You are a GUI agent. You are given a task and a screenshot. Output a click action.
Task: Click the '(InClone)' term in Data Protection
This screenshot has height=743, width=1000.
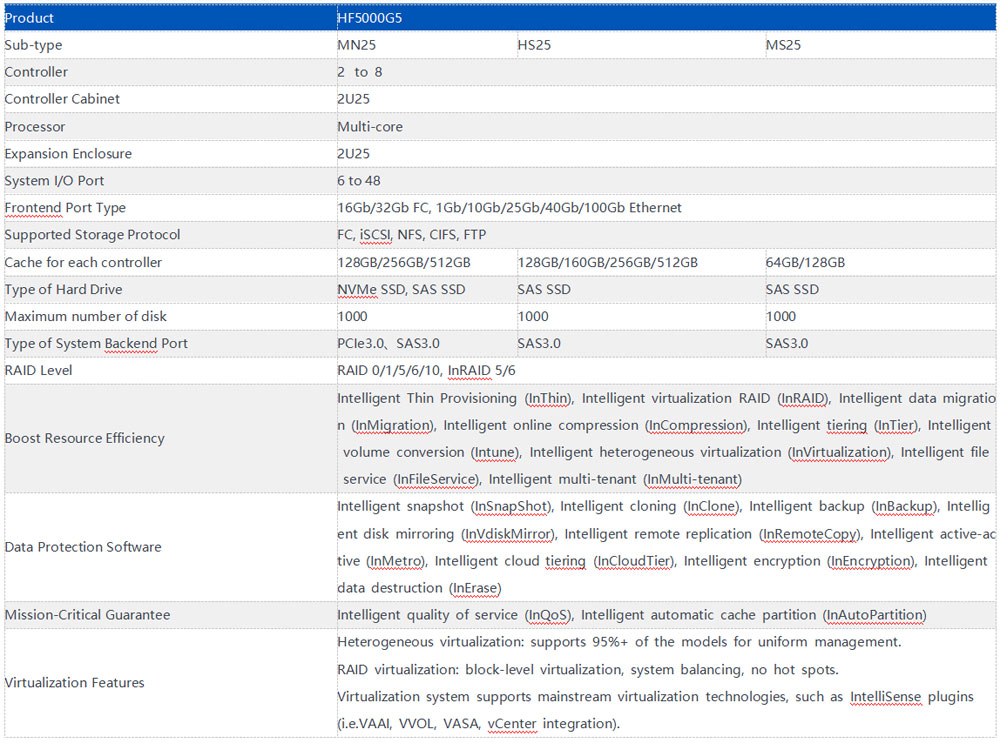(712, 506)
